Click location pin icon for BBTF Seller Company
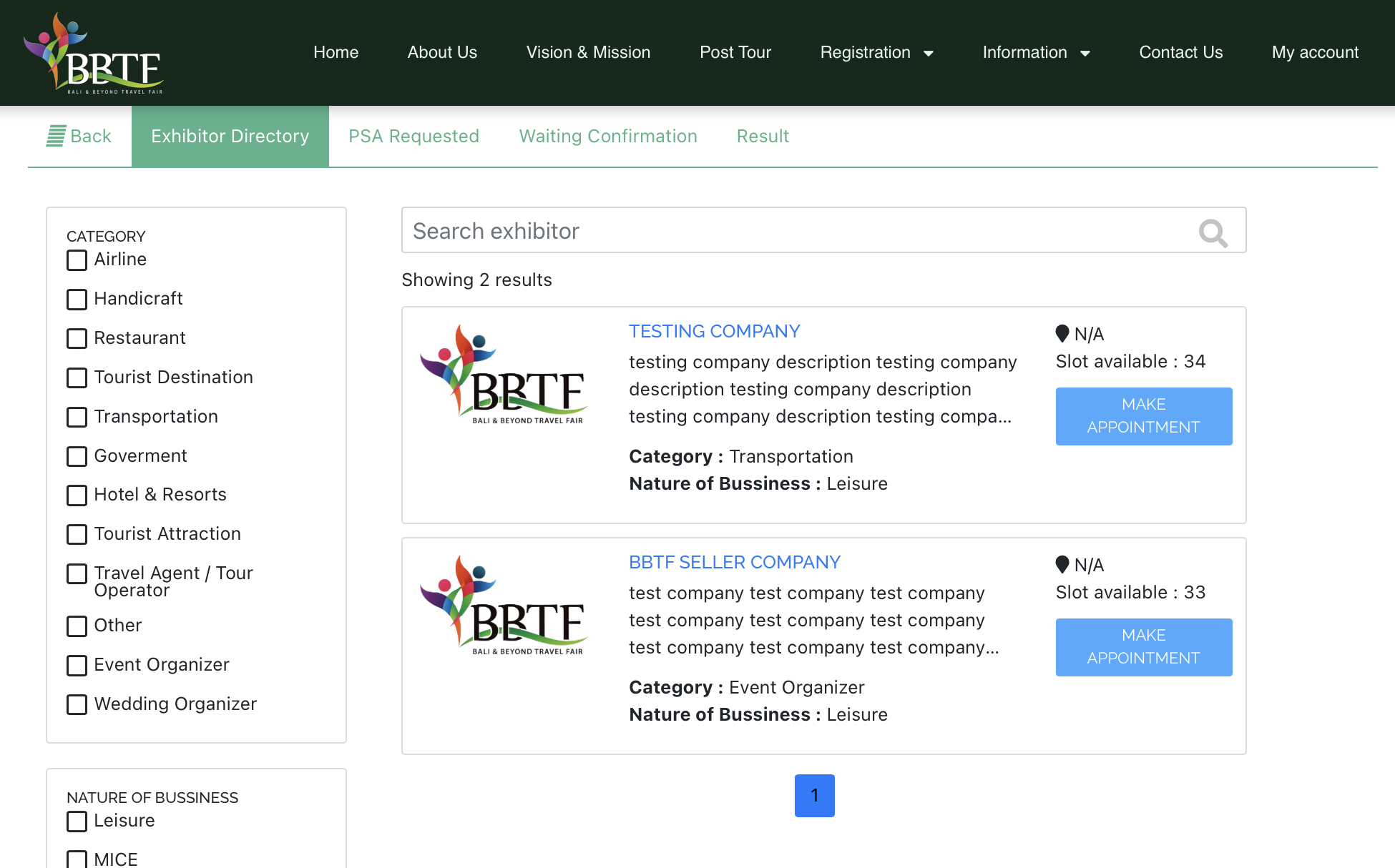Screen dimensions: 1395x868 (1062, 564)
